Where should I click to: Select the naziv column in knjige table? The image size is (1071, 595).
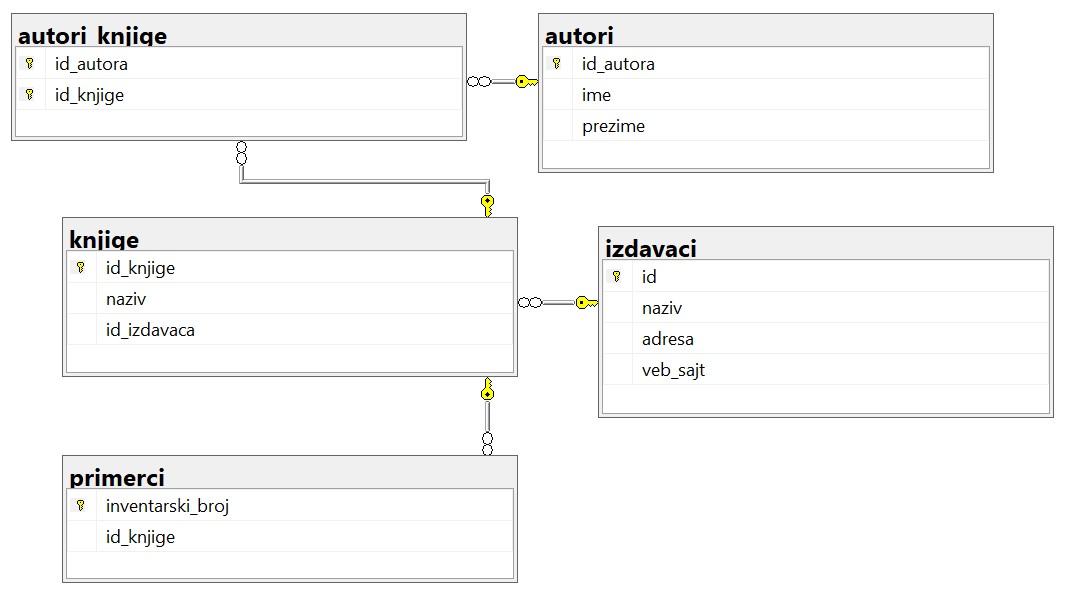126,299
